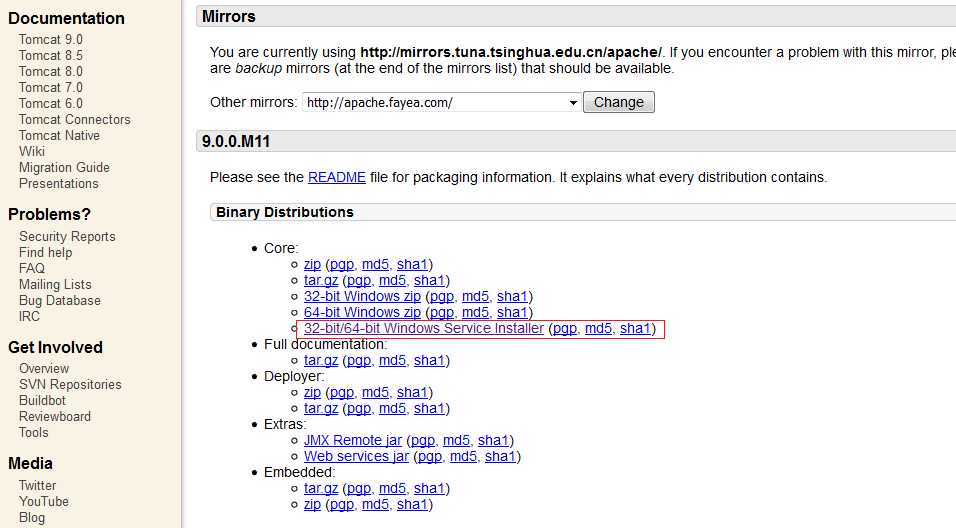Open the Get Involved Overview link

[44, 369]
